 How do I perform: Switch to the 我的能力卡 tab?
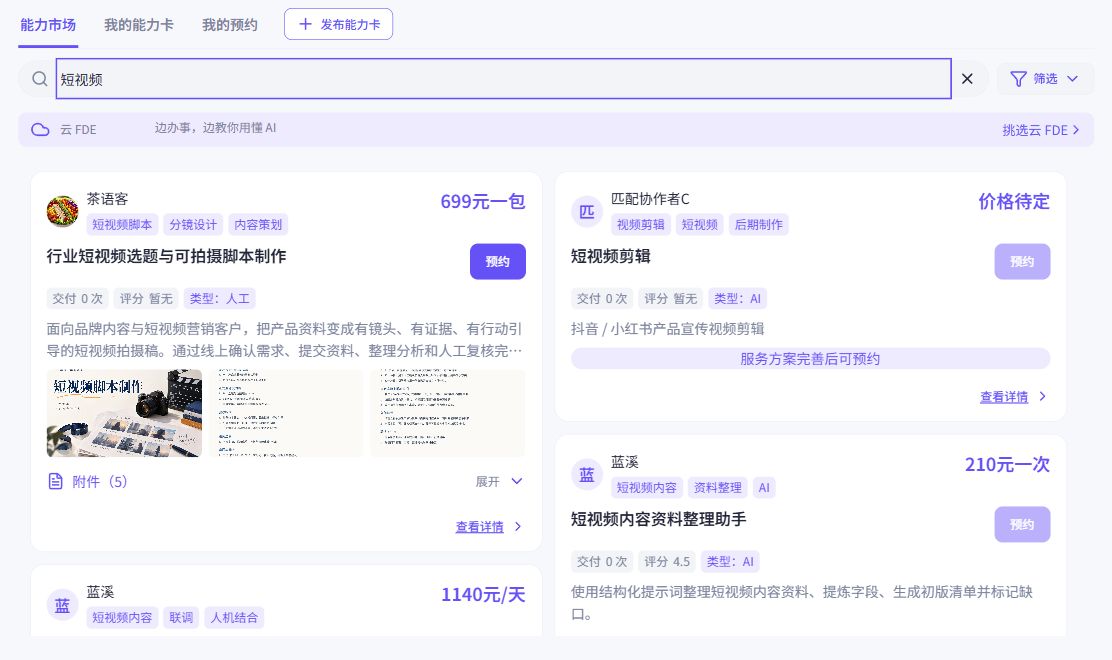coord(139,25)
